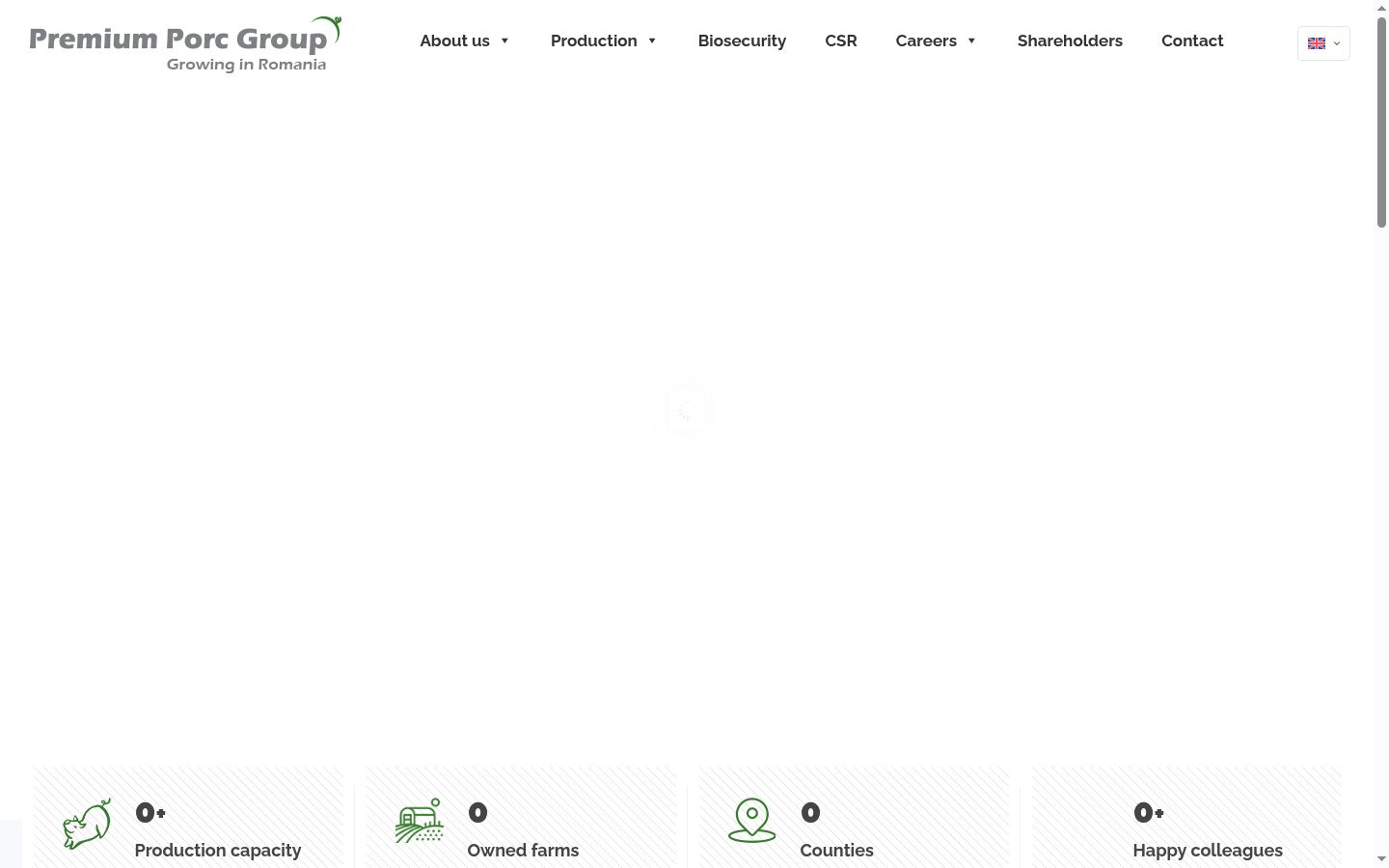
Task: Click the scrollbar down arrow
Action: coord(1381,858)
